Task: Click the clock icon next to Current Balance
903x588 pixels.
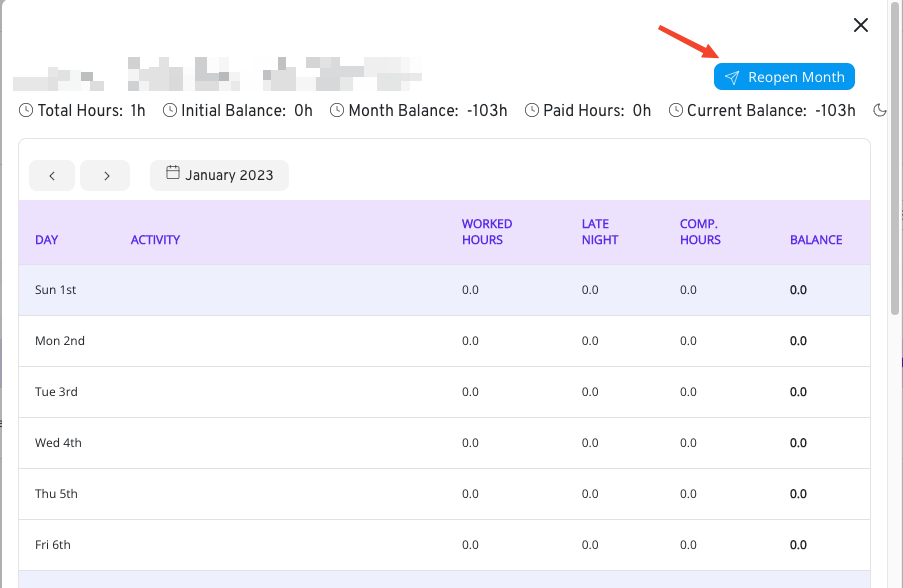Action: (x=676, y=110)
